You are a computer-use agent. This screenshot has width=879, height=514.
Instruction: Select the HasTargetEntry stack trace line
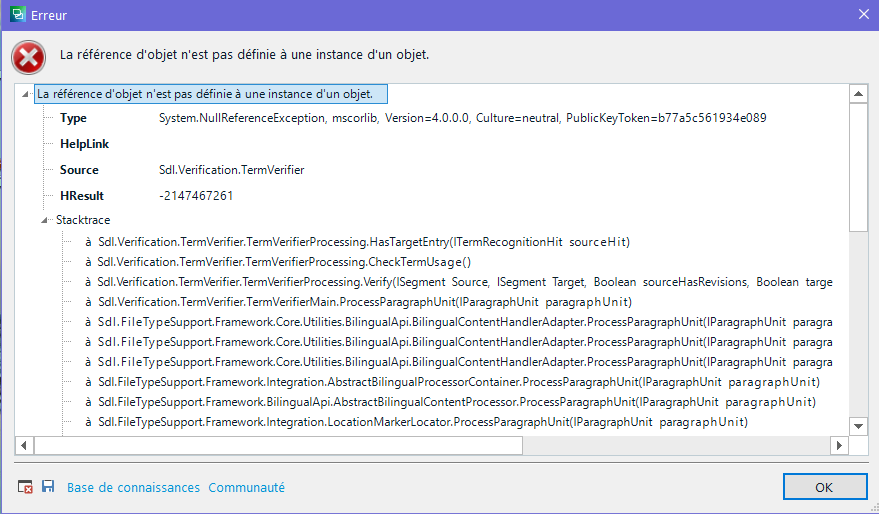click(358, 242)
